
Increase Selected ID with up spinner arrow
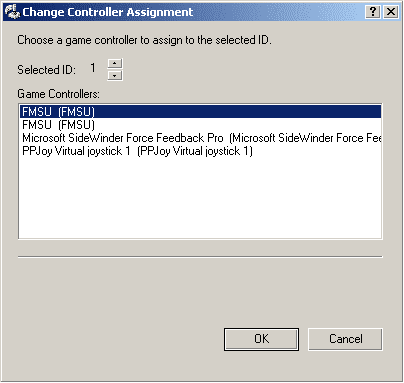115,63
